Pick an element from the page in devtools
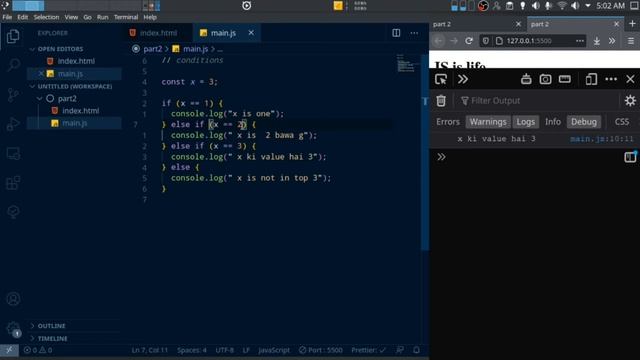Screen dimensions: 640x360 pyautogui.click(x=441, y=79)
